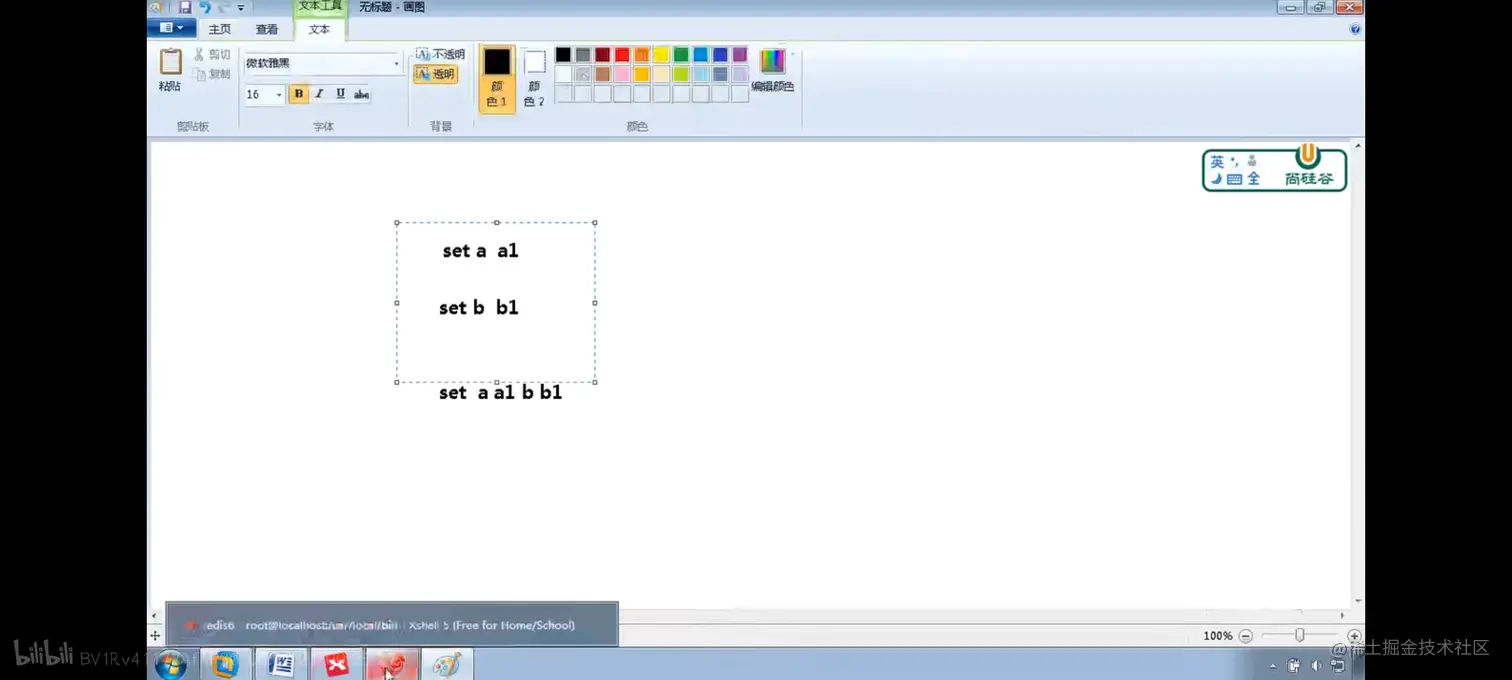This screenshot has width=1512, height=680.
Task: Undo the last action in the quick access toolbar
Action: click(x=205, y=7)
